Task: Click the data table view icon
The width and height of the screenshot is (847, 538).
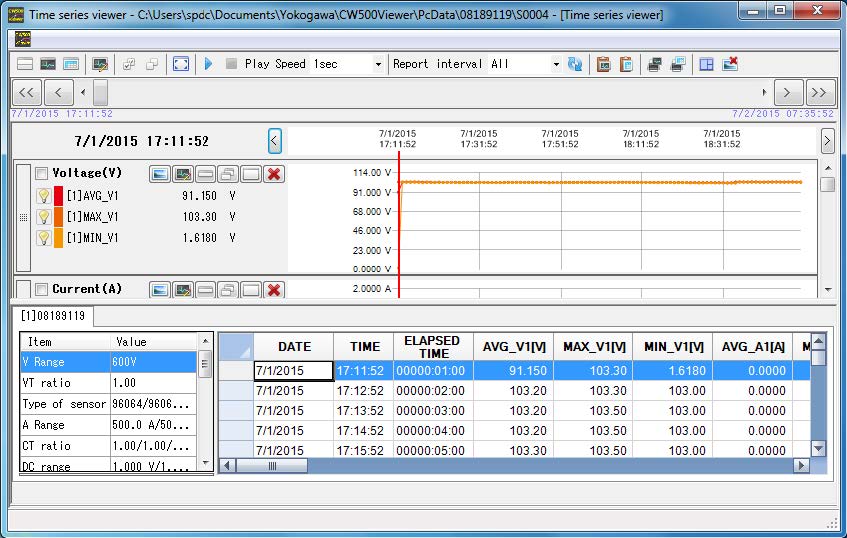Action: [x=71, y=64]
